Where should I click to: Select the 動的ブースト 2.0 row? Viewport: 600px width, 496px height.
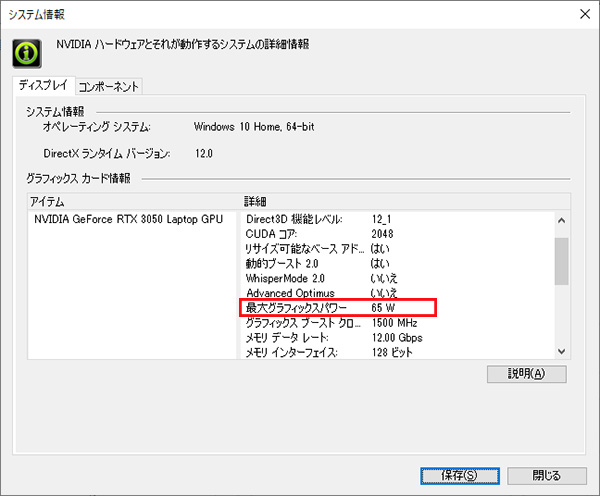pos(396,264)
